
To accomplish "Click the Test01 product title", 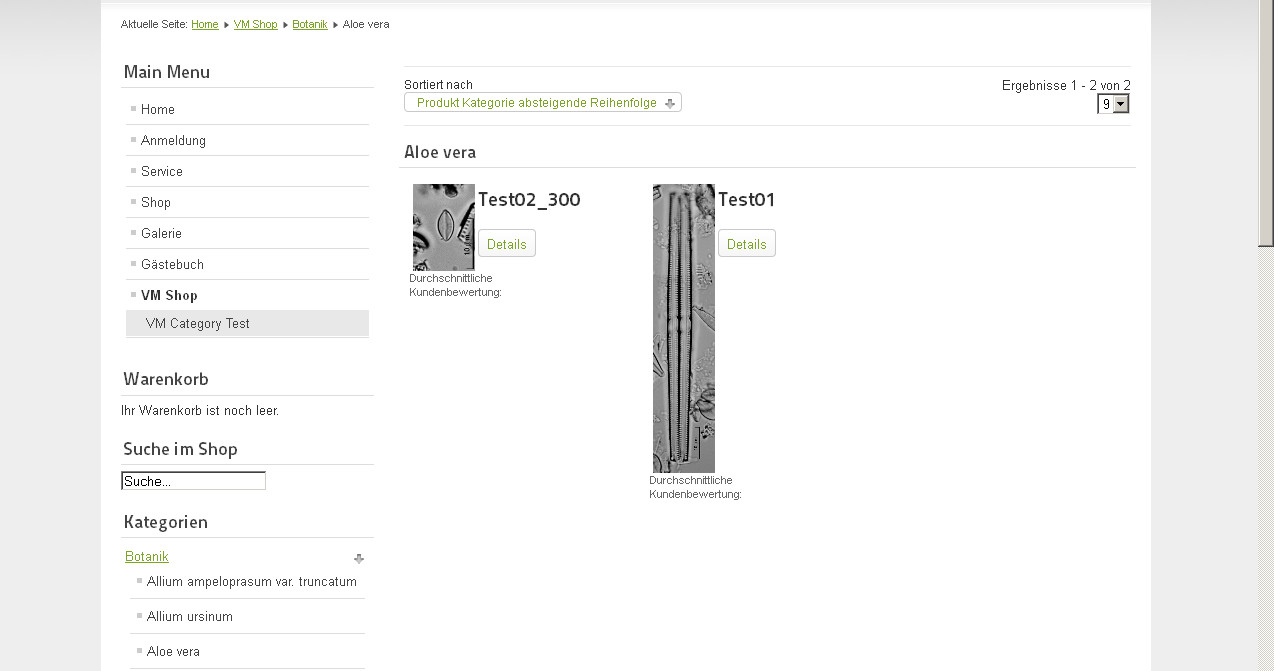I will 746,200.
